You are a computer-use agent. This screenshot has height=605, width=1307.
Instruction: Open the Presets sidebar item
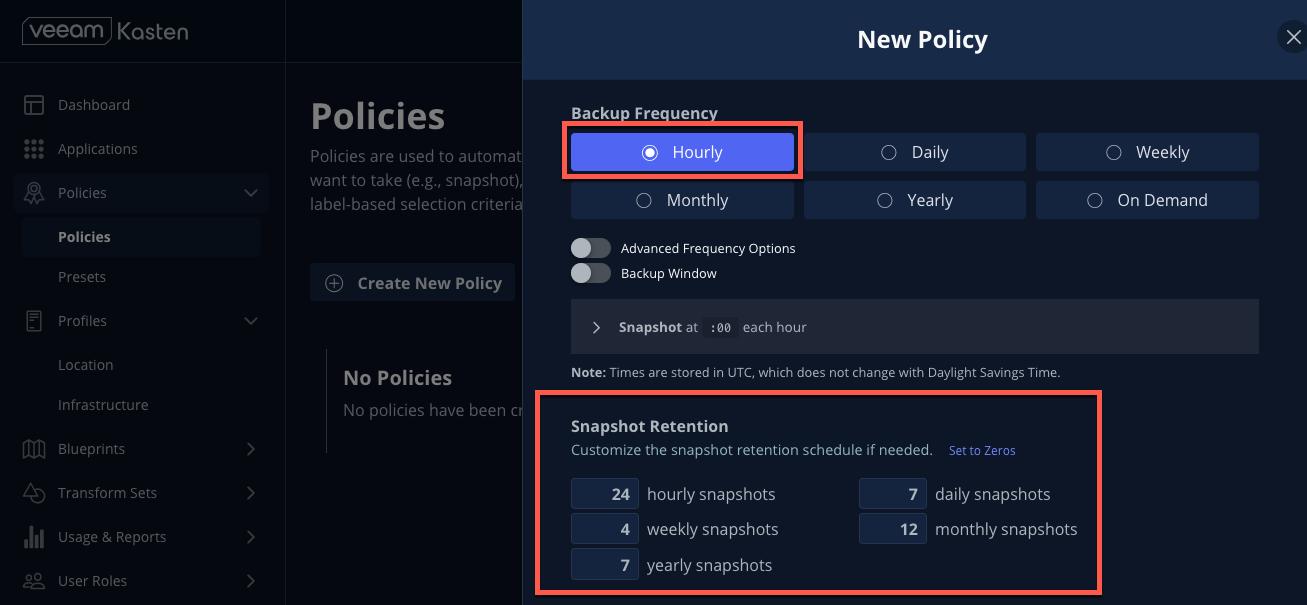pyautogui.click(x=82, y=277)
